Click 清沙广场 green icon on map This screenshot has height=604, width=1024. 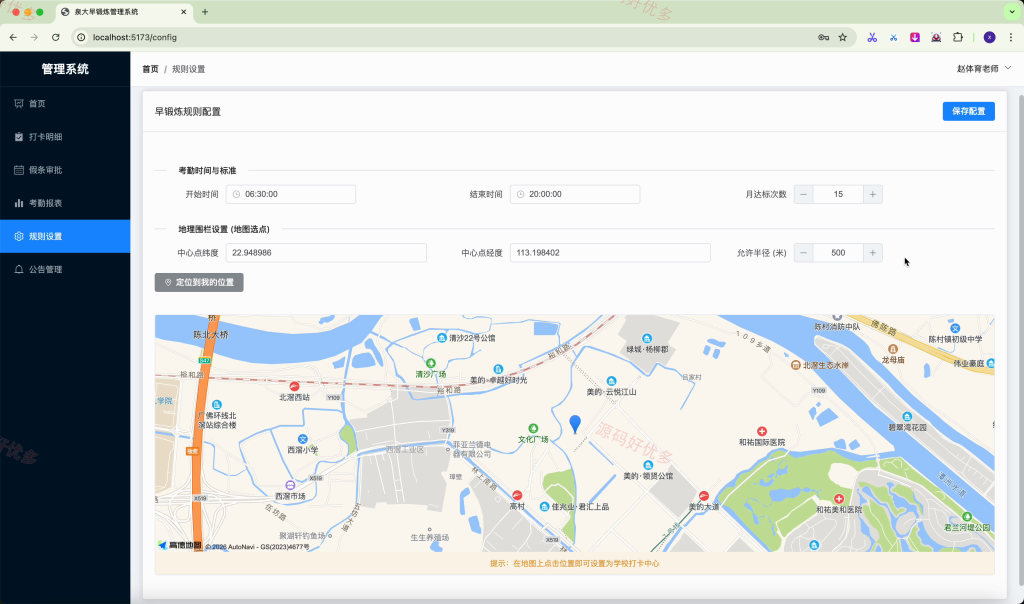(x=430, y=363)
